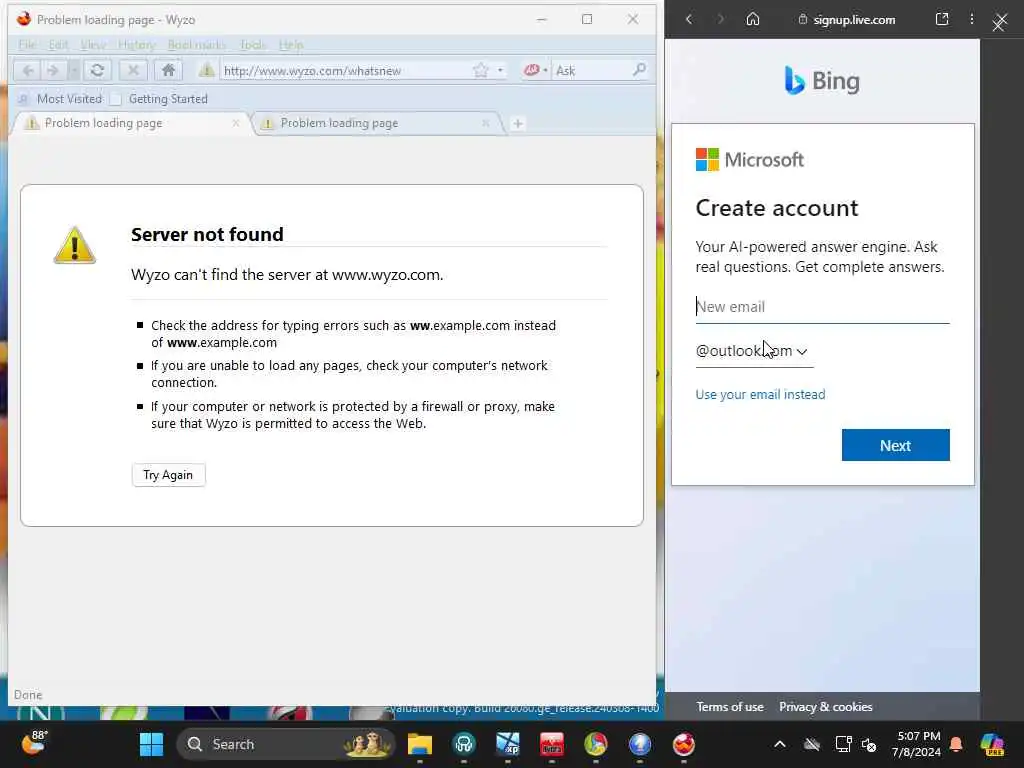Screen dimensions: 1024x768
Task: Open Wyzo browser icon on taskbar
Action: (x=684, y=744)
